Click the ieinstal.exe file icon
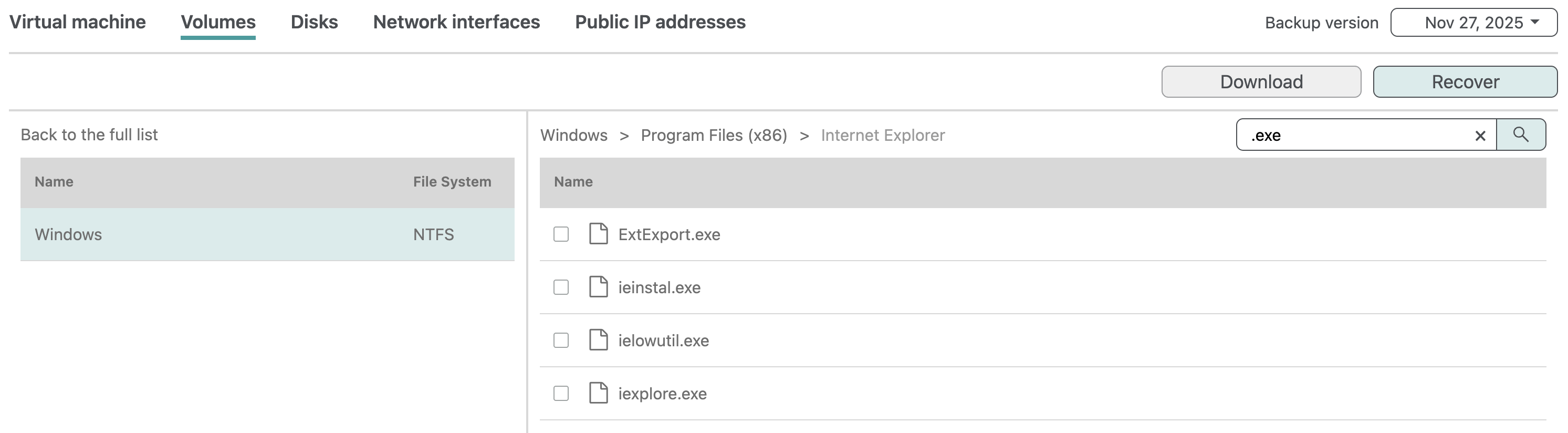Viewport: 1568px width, 433px height. pyautogui.click(x=598, y=287)
